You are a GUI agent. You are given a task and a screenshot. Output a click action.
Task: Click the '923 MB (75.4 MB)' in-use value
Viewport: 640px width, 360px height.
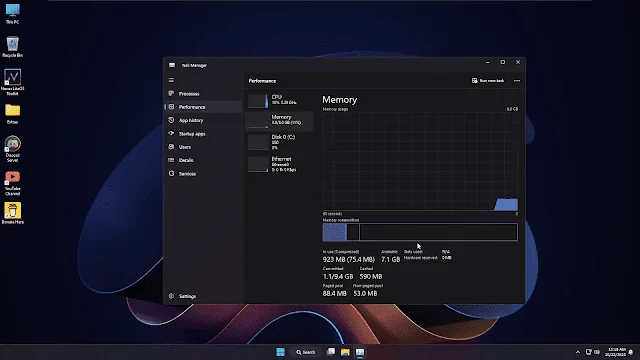tap(349, 260)
